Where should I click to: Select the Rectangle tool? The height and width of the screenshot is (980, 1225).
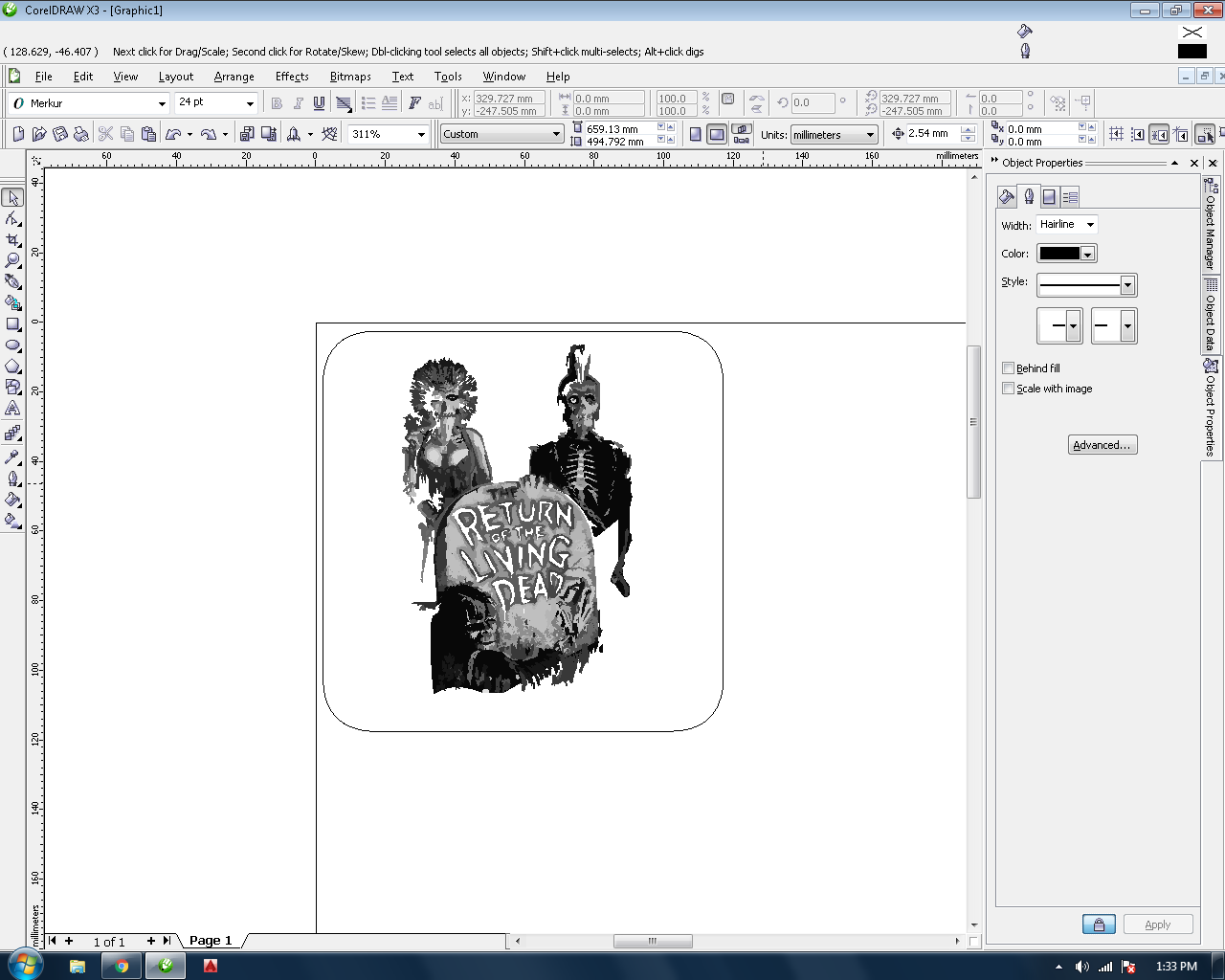click(x=12, y=324)
